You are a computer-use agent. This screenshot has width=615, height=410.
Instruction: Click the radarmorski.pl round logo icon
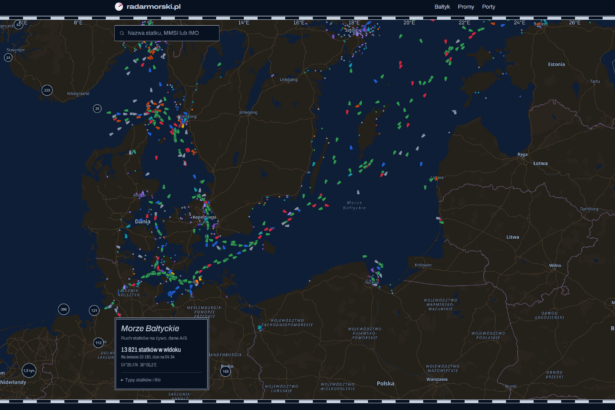coord(119,7)
